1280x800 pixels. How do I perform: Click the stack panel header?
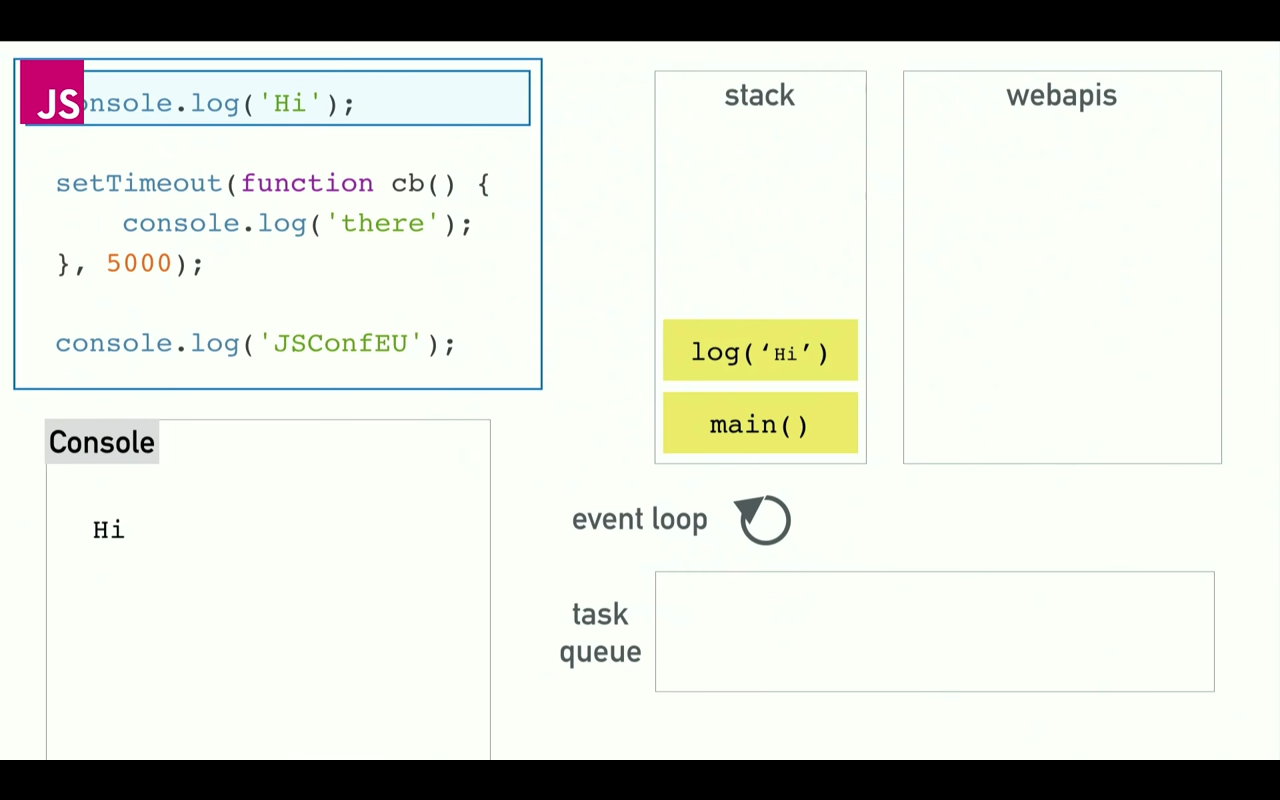759,95
